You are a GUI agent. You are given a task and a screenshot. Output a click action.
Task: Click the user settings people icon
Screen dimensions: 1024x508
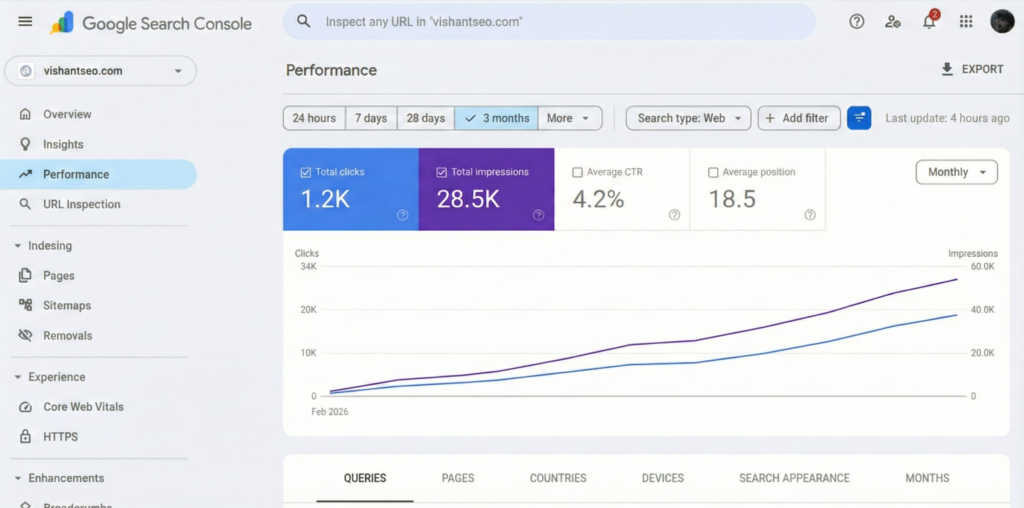[x=892, y=22]
